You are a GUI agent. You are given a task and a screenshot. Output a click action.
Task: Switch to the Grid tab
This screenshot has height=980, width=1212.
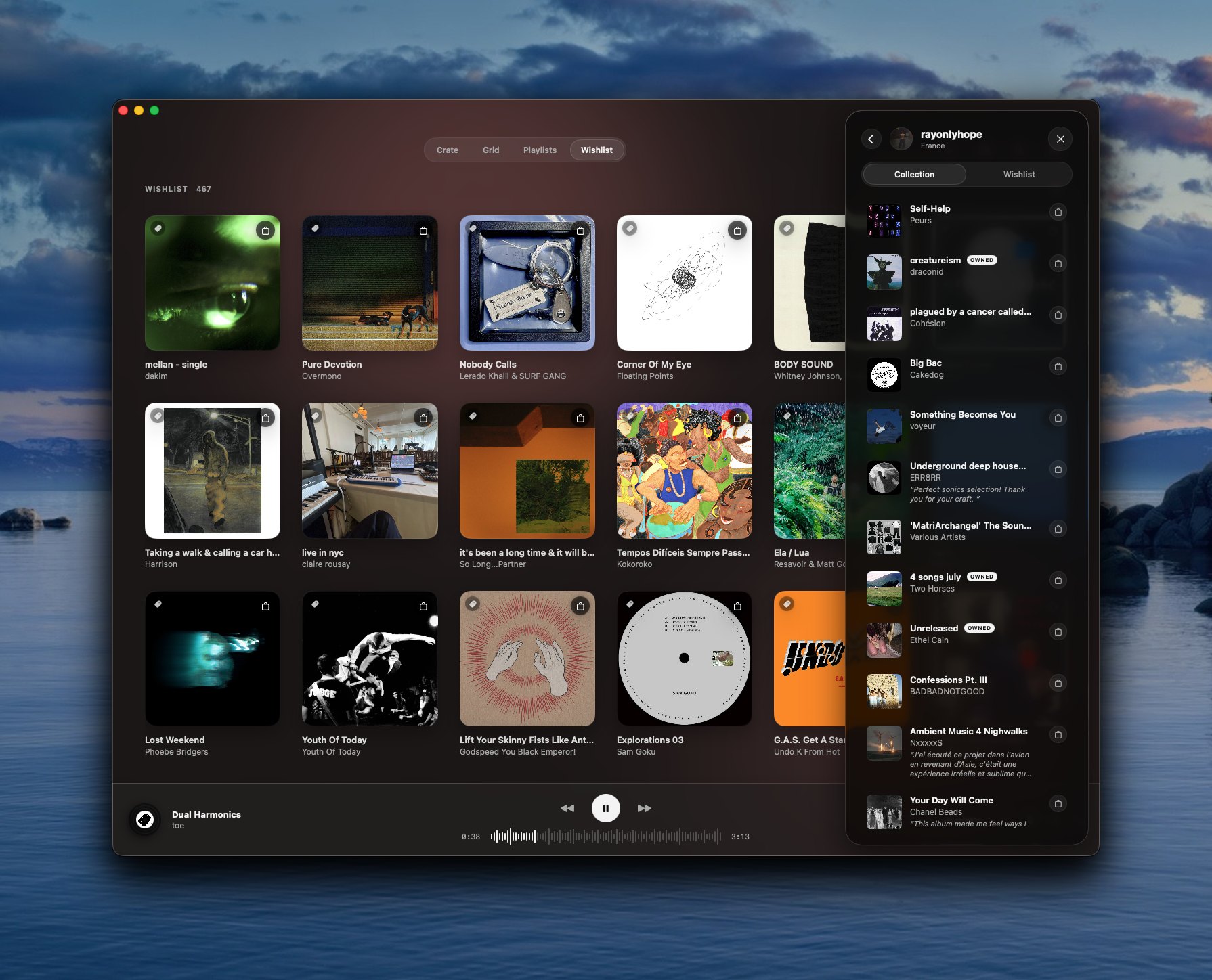coord(491,150)
